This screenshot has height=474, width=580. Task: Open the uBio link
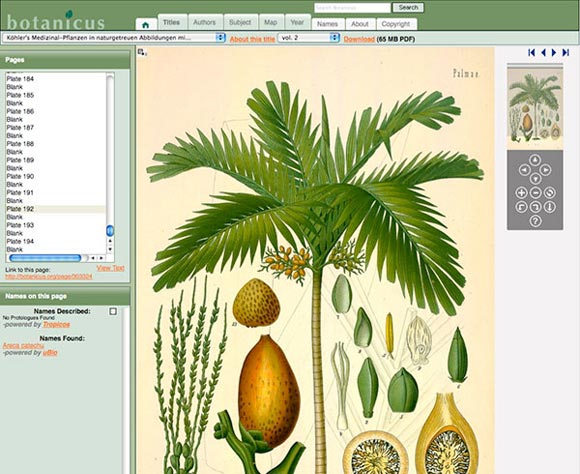pyautogui.click(x=50, y=353)
